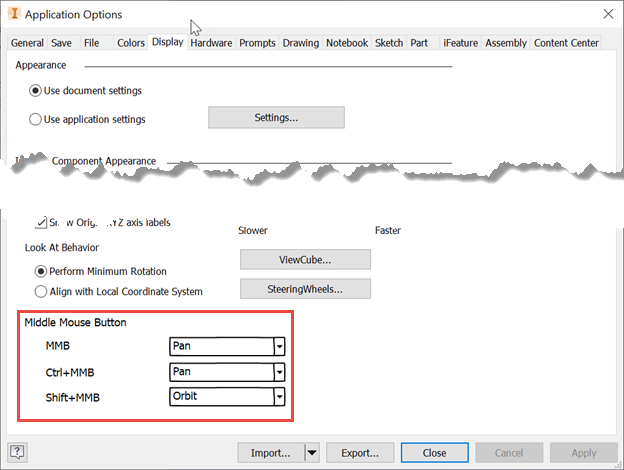
Task: Click the Ctrl+MMB label
Action: pyautogui.click(x=70, y=372)
